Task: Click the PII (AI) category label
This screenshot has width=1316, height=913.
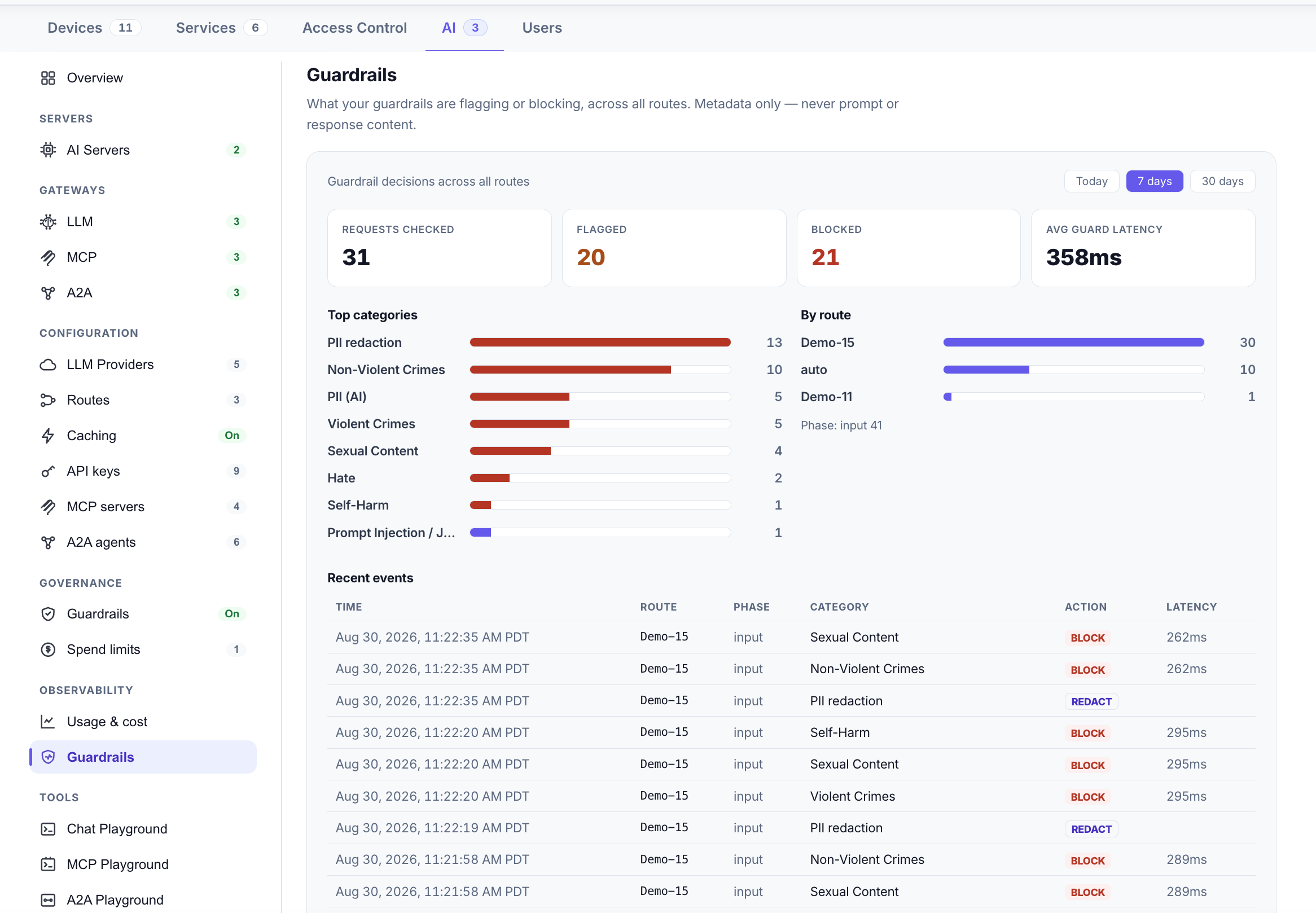Action: 346,397
